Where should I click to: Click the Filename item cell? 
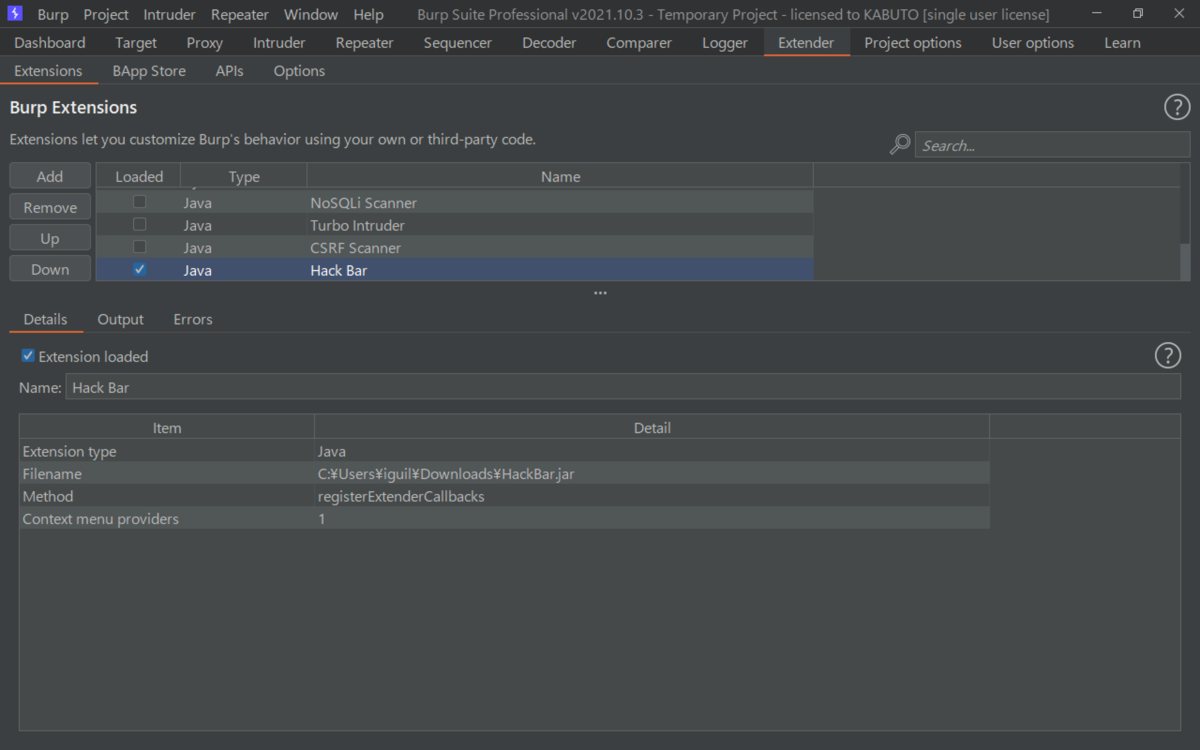(x=167, y=474)
